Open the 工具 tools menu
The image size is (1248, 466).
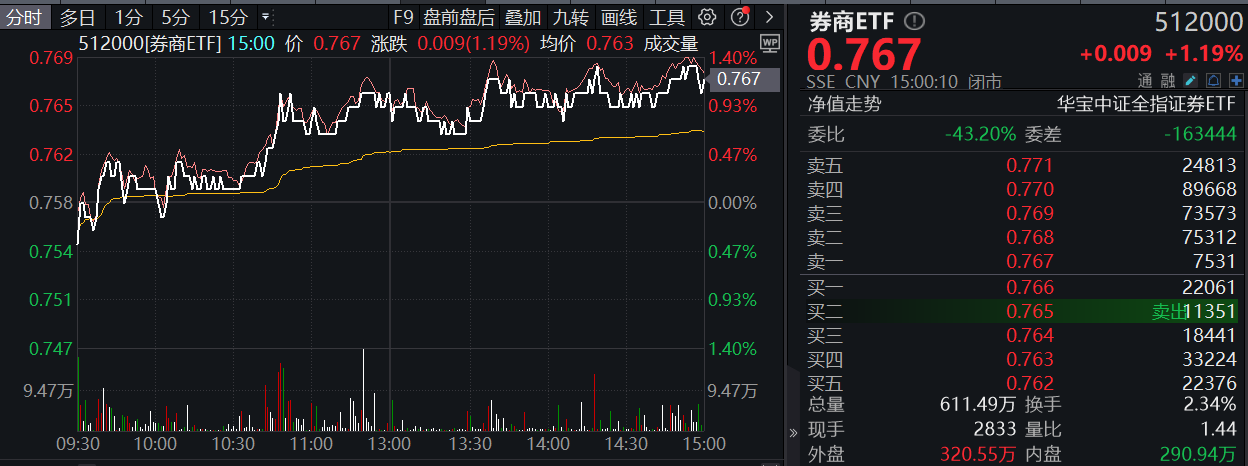click(667, 17)
